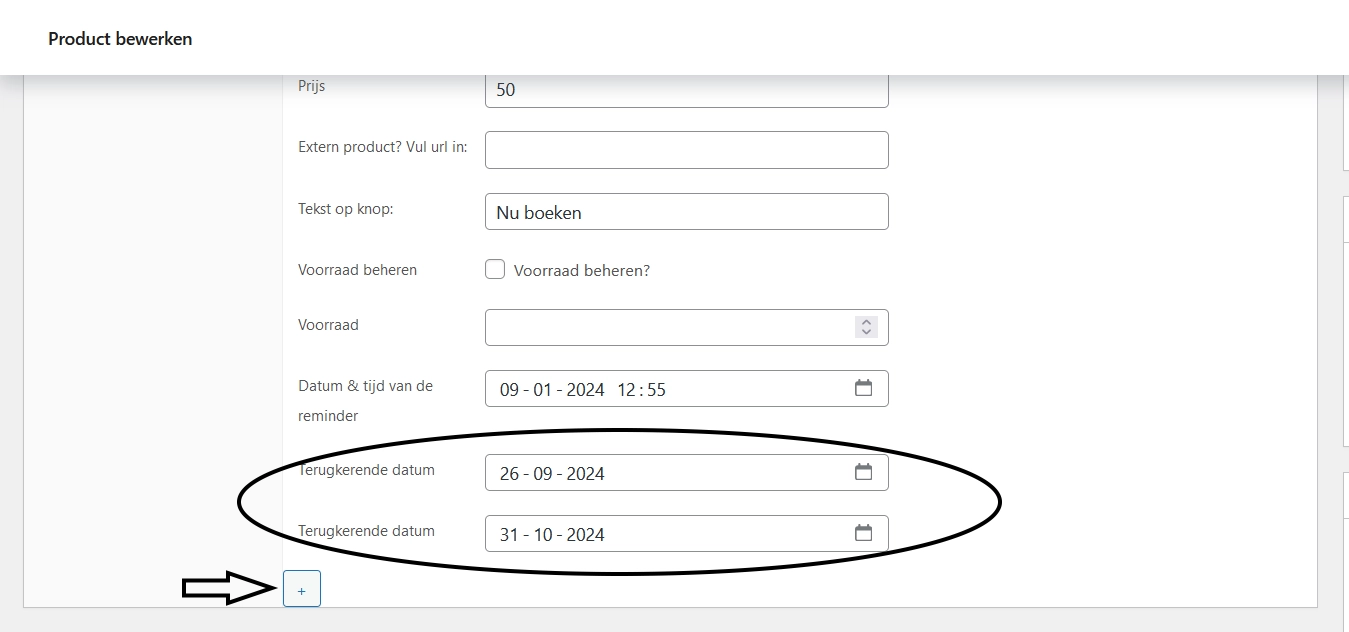This screenshot has width=1349, height=632.
Task: Select year '2024' in the reminder date field
Action: tap(585, 390)
